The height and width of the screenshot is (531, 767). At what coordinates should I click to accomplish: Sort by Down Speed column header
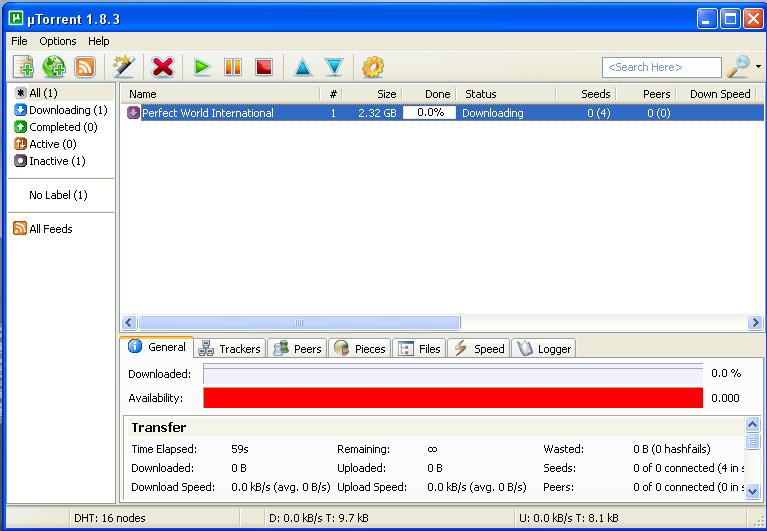pyautogui.click(x=716, y=94)
